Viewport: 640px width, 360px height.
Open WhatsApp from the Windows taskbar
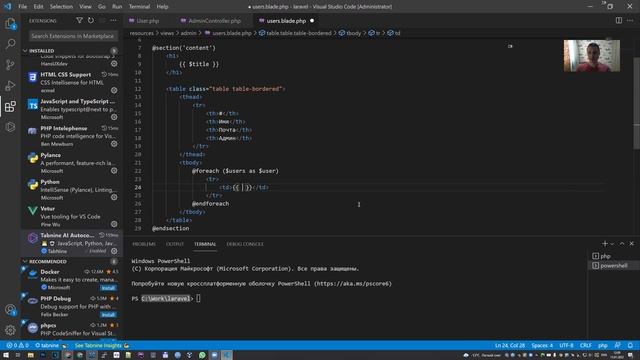202,355
